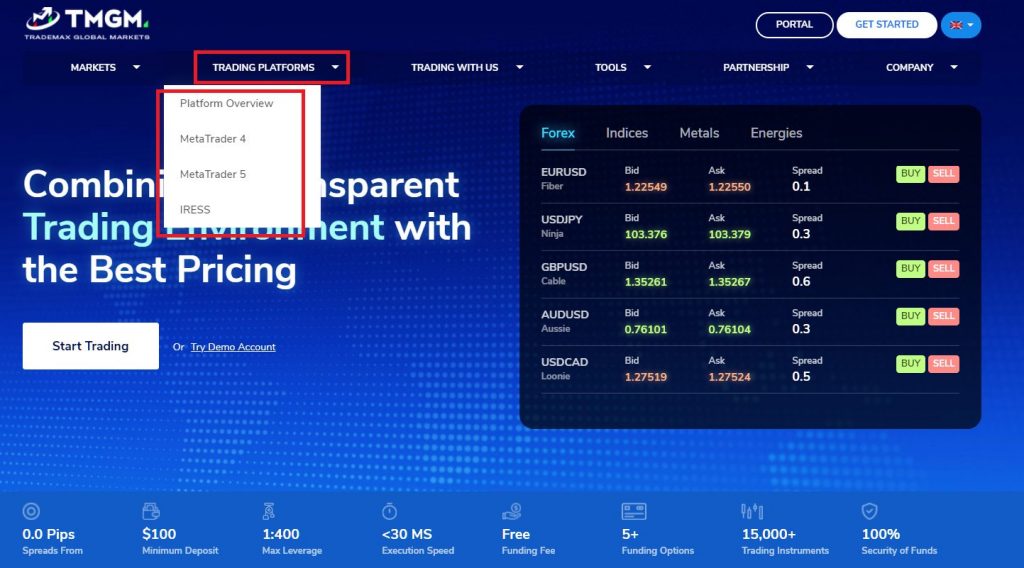Click the AUDUSD pair name
The height and width of the screenshot is (568, 1024).
[x=565, y=315]
